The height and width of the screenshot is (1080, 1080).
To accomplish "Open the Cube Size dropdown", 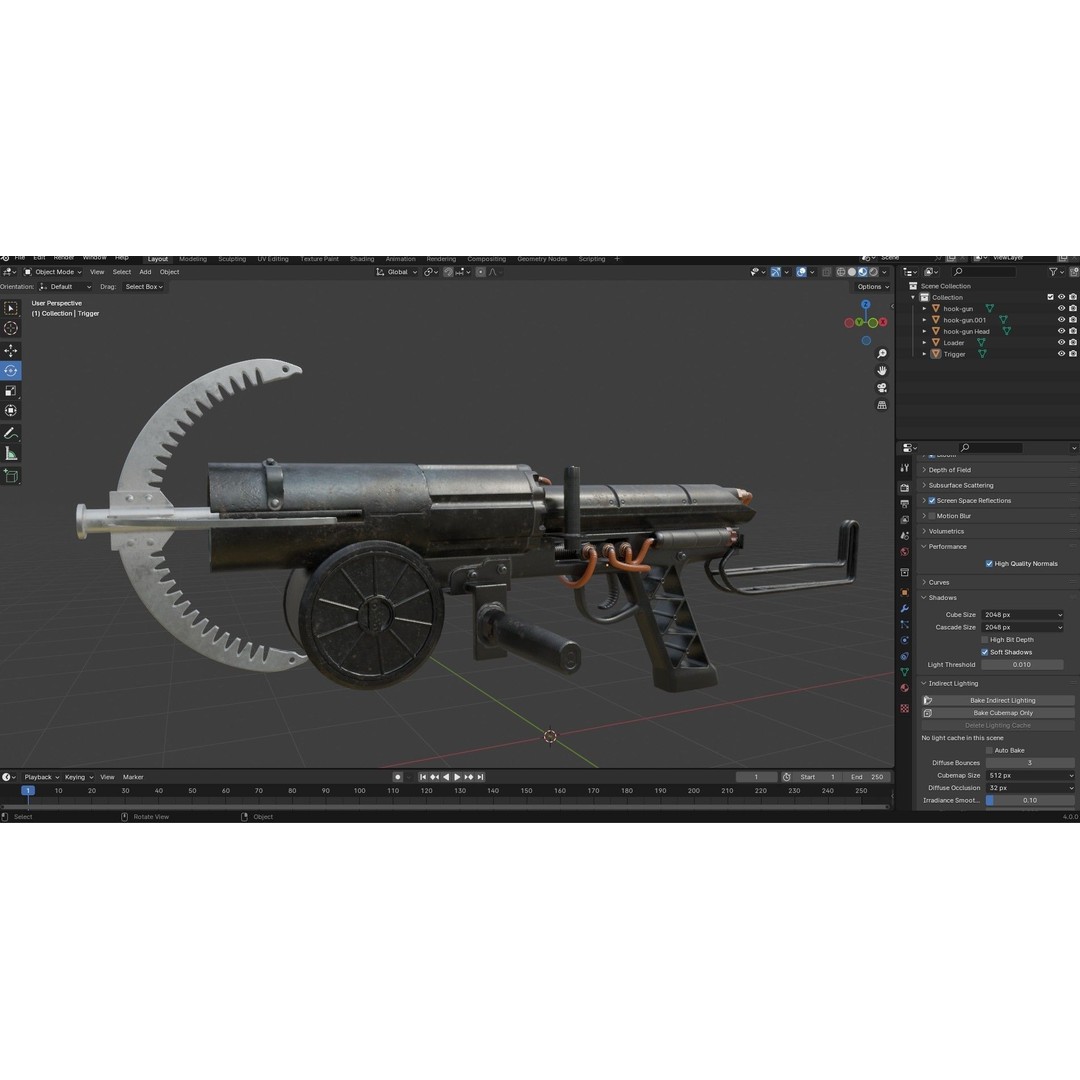I will pyautogui.click(x=1022, y=614).
